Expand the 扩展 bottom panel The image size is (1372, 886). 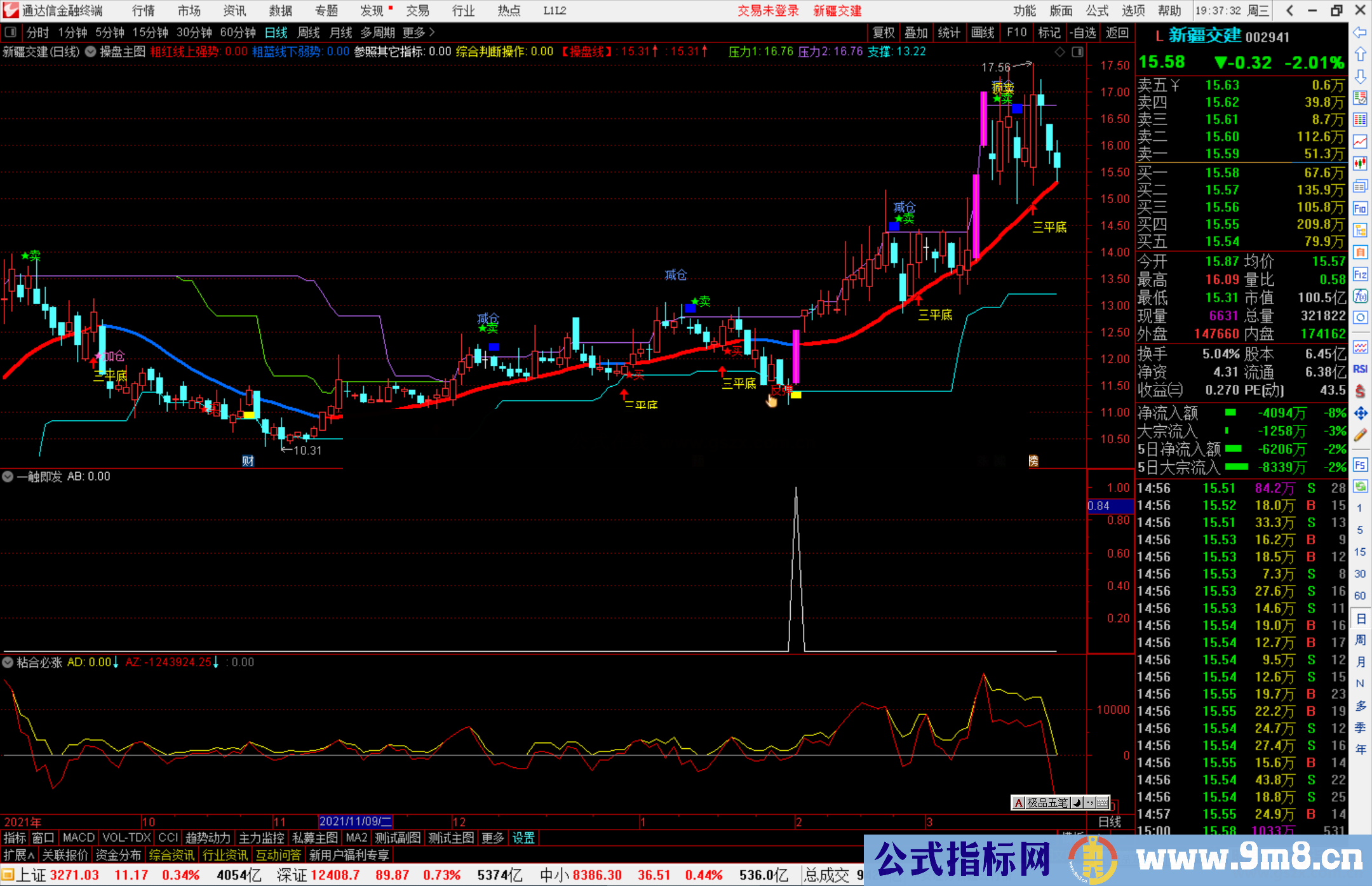point(19,855)
